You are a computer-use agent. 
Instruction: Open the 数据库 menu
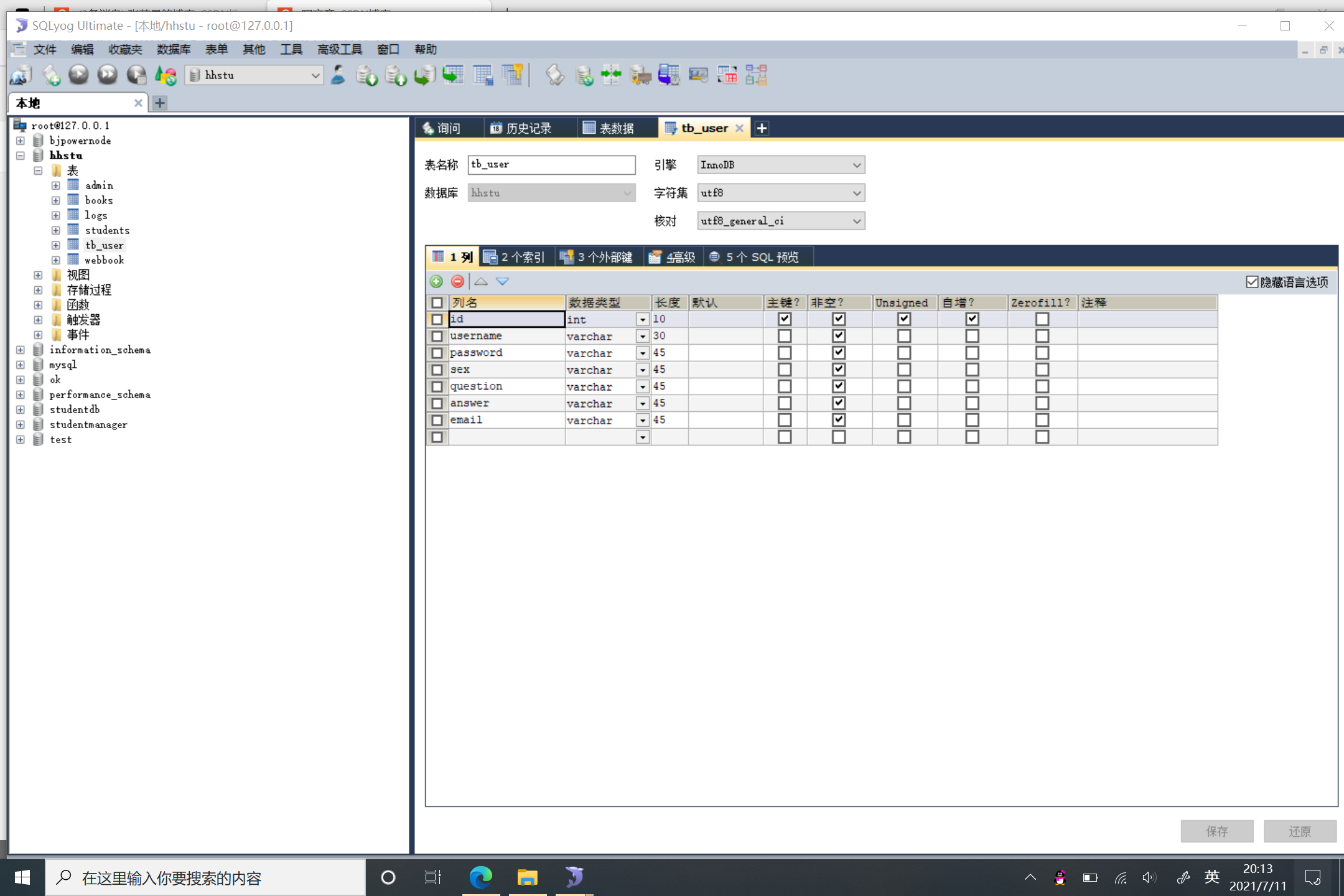tap(173, 49)
